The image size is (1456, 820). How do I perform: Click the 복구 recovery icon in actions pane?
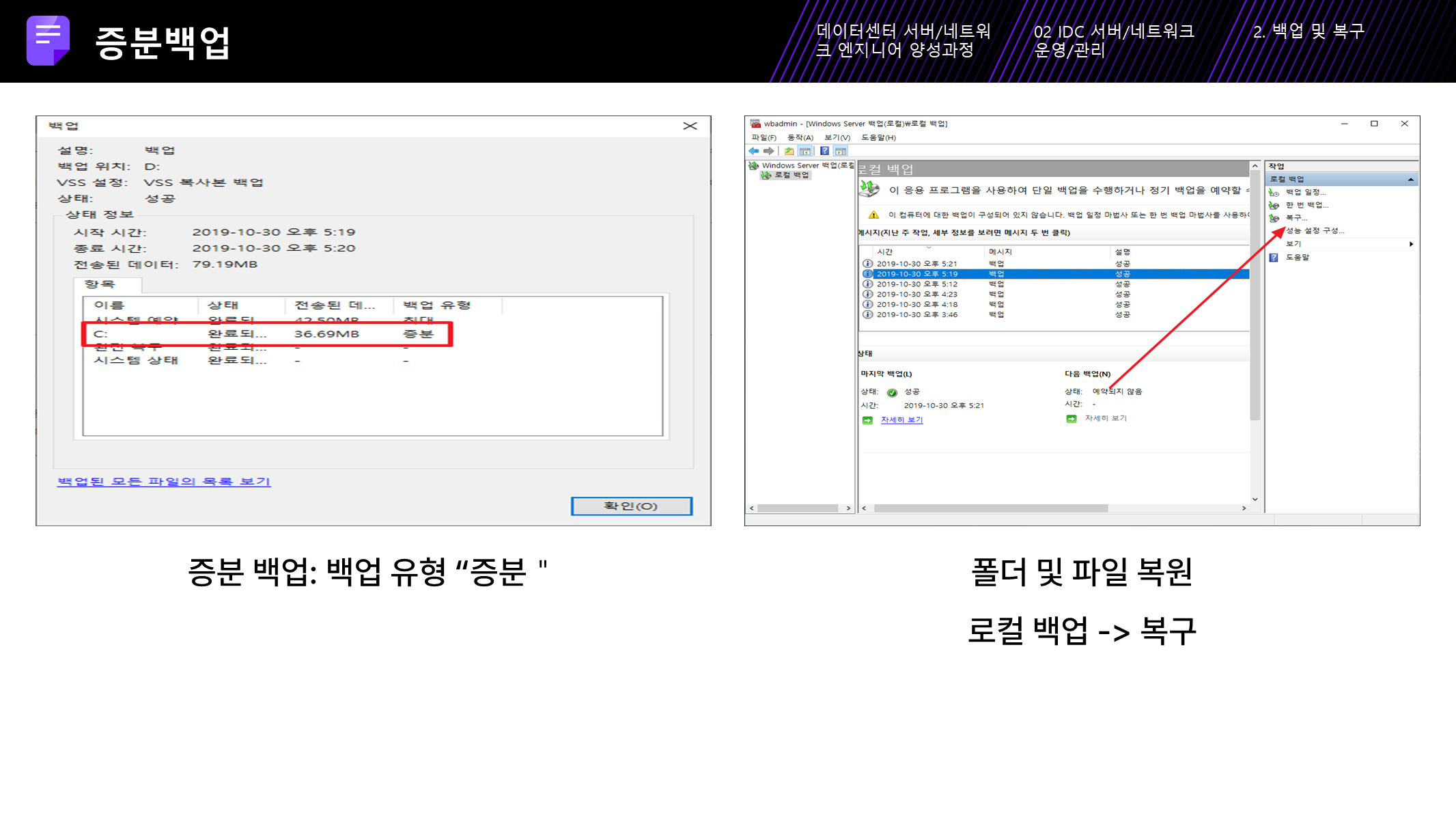(x=1274, y=218)
